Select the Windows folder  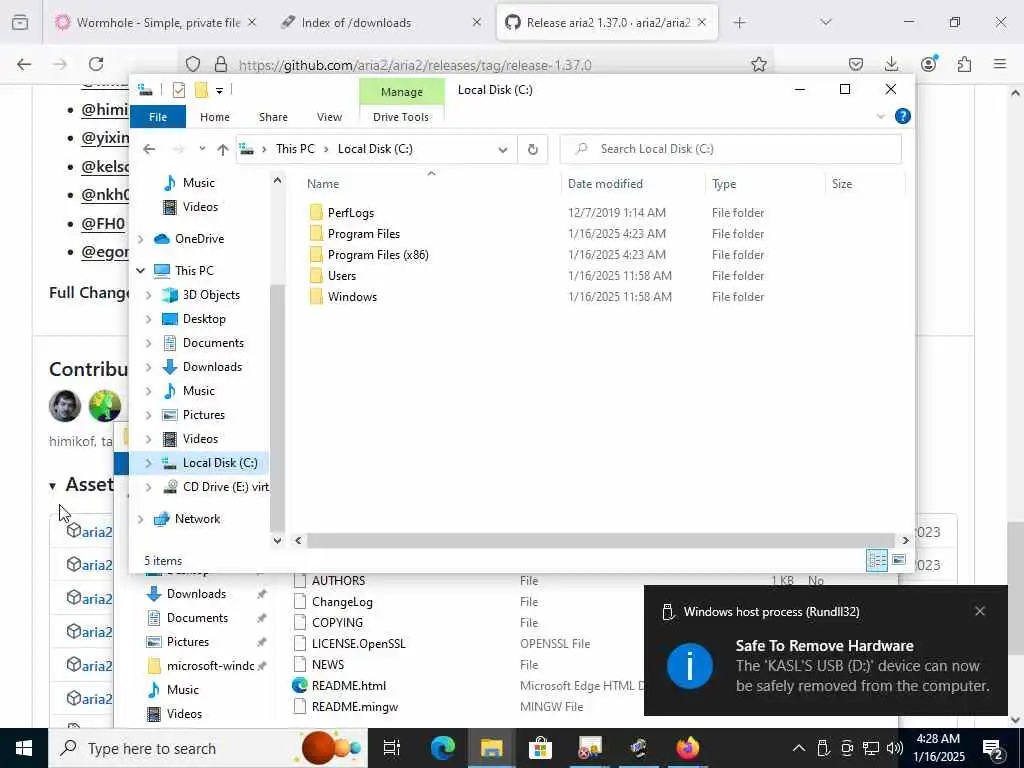tap(352, 296)
